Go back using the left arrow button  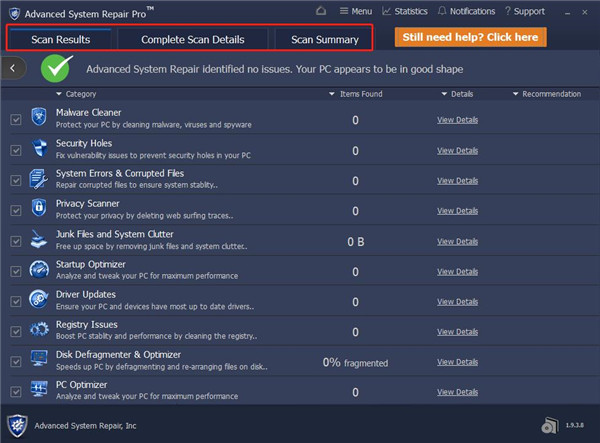pos(14,68)
